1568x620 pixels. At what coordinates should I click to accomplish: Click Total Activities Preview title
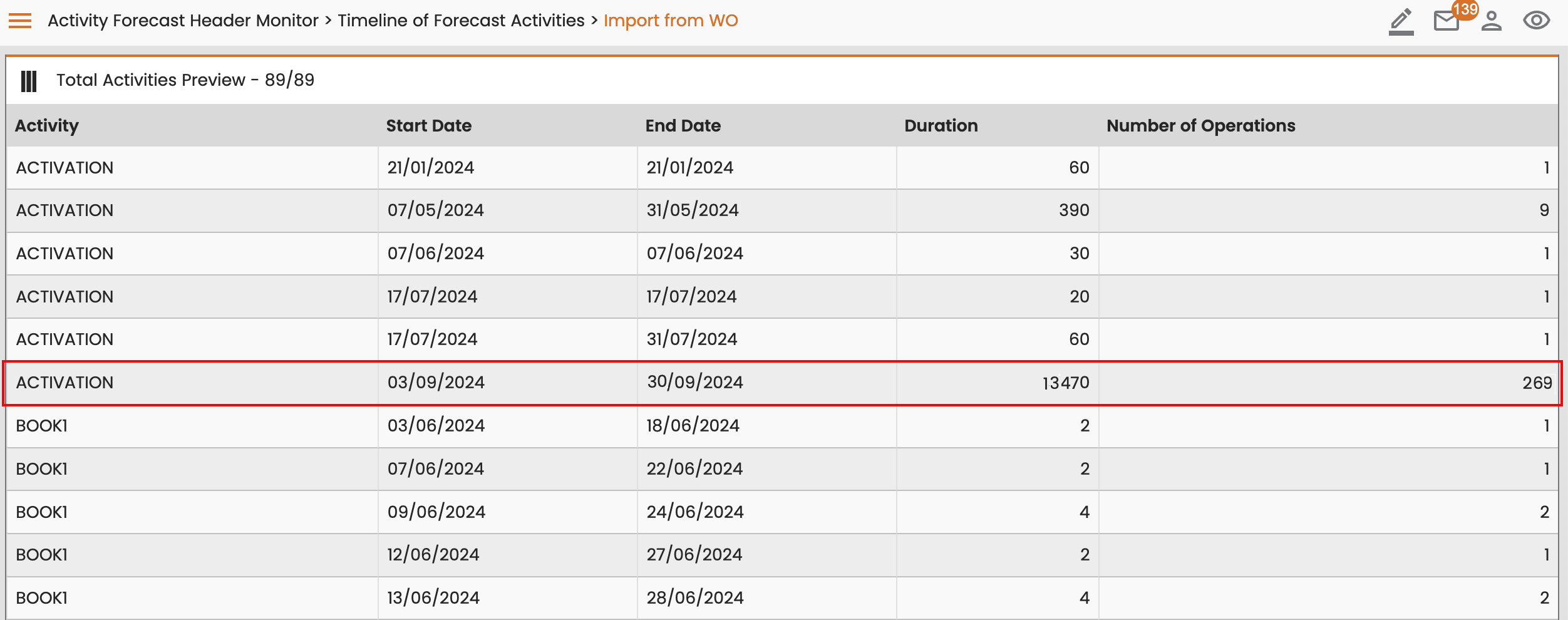185,80
